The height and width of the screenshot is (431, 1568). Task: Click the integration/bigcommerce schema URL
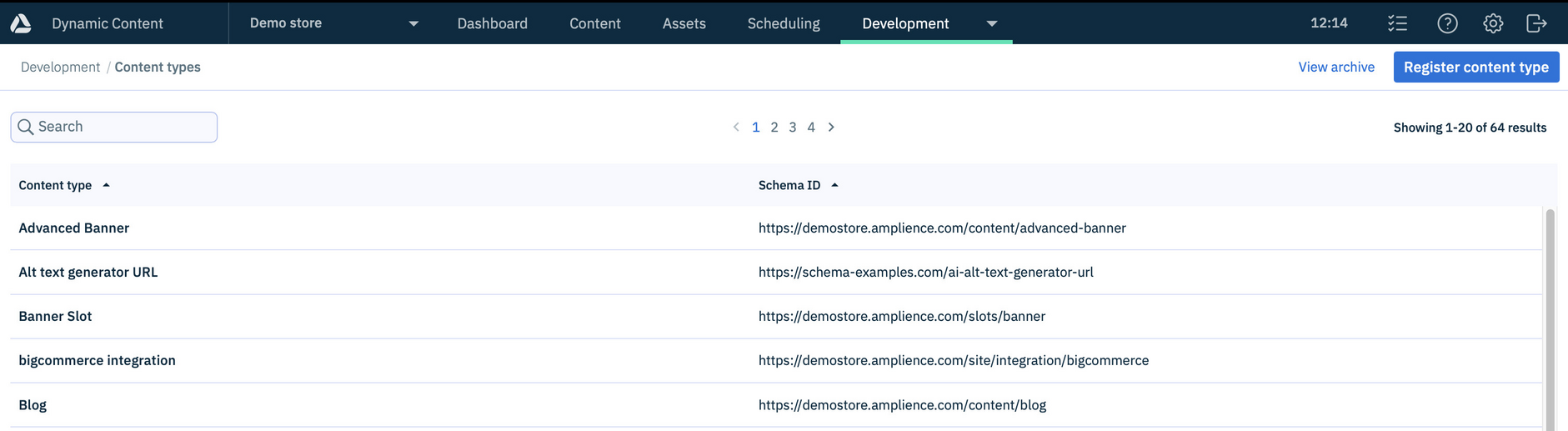click(954, 360)
